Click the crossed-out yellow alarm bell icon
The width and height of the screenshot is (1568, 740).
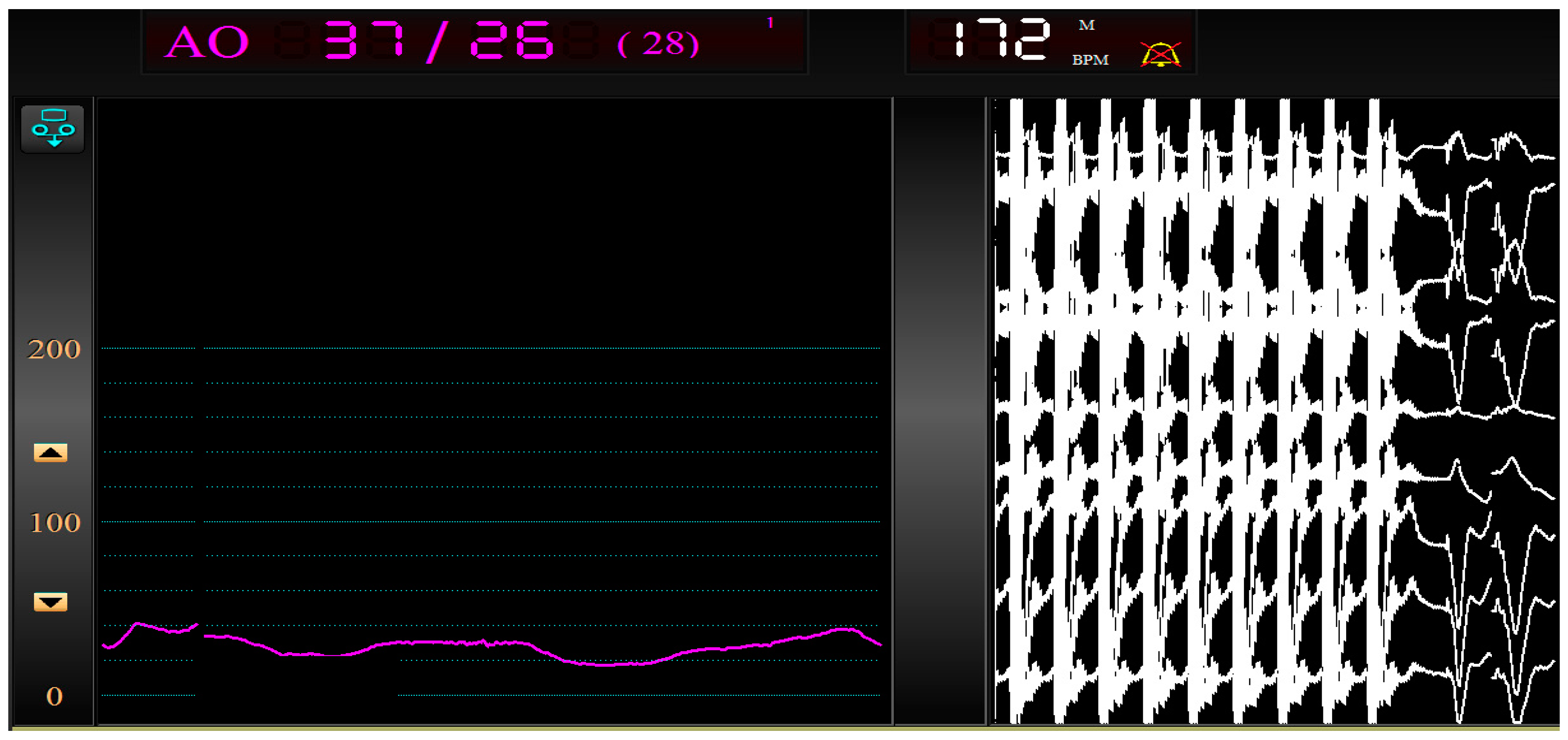1160,55
